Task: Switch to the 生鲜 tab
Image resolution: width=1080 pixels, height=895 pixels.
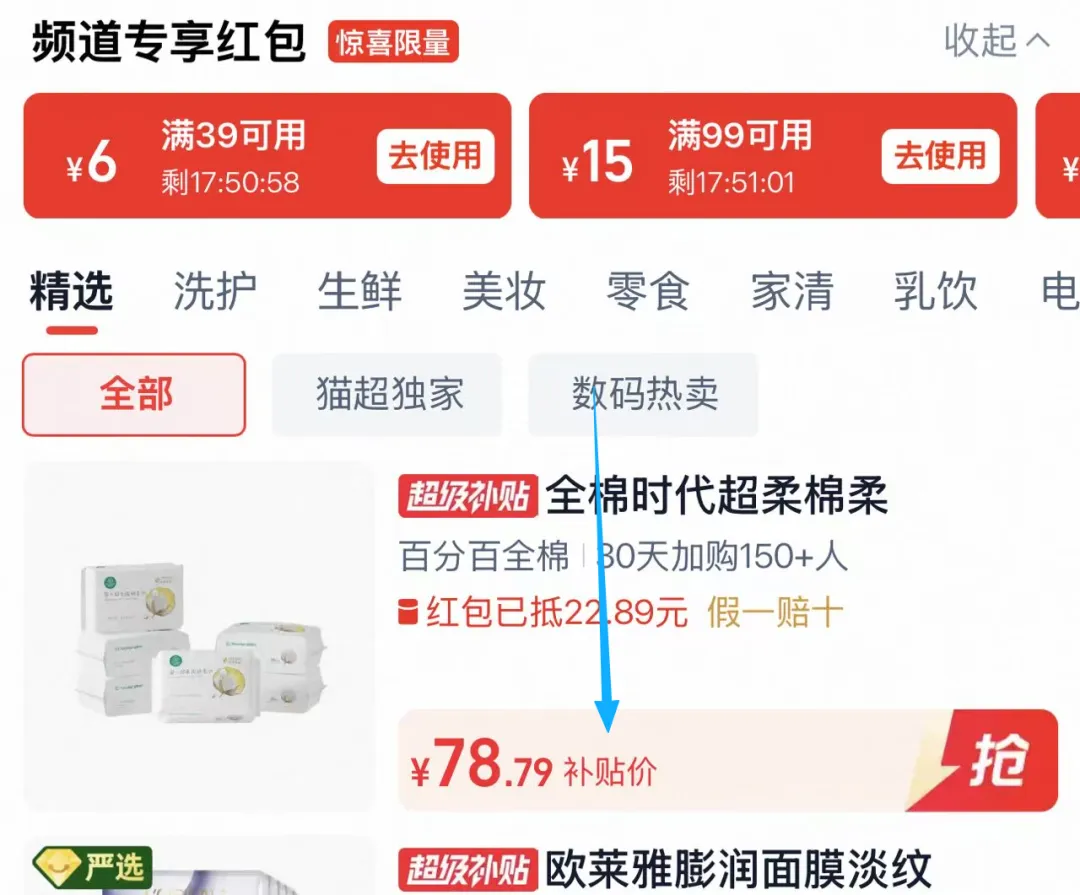Action: coord(360,291)
